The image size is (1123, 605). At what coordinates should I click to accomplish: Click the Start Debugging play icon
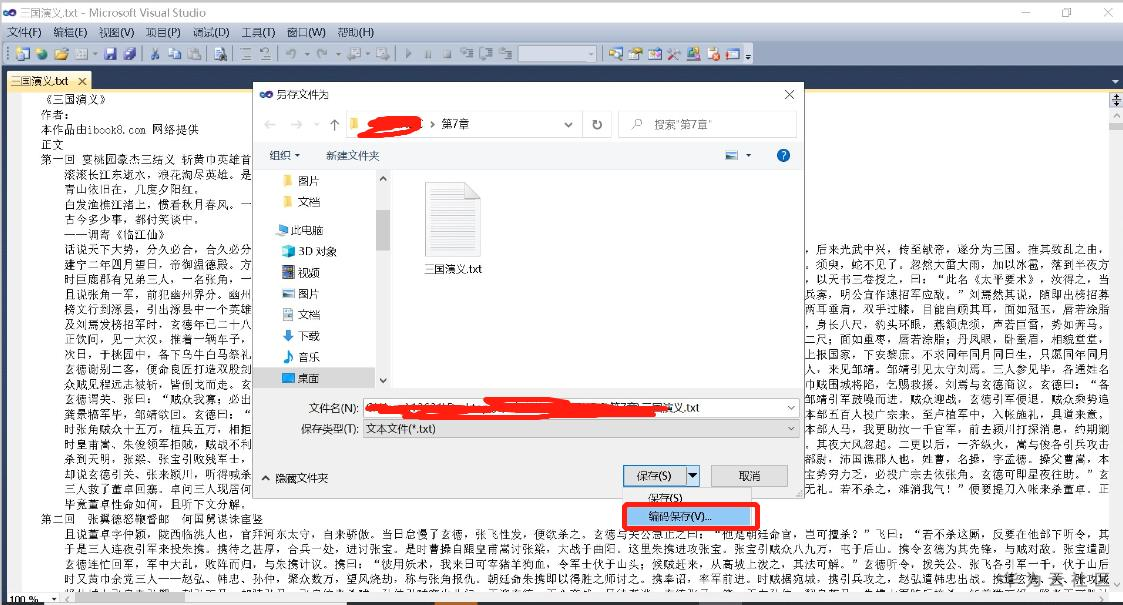[408, 54]
